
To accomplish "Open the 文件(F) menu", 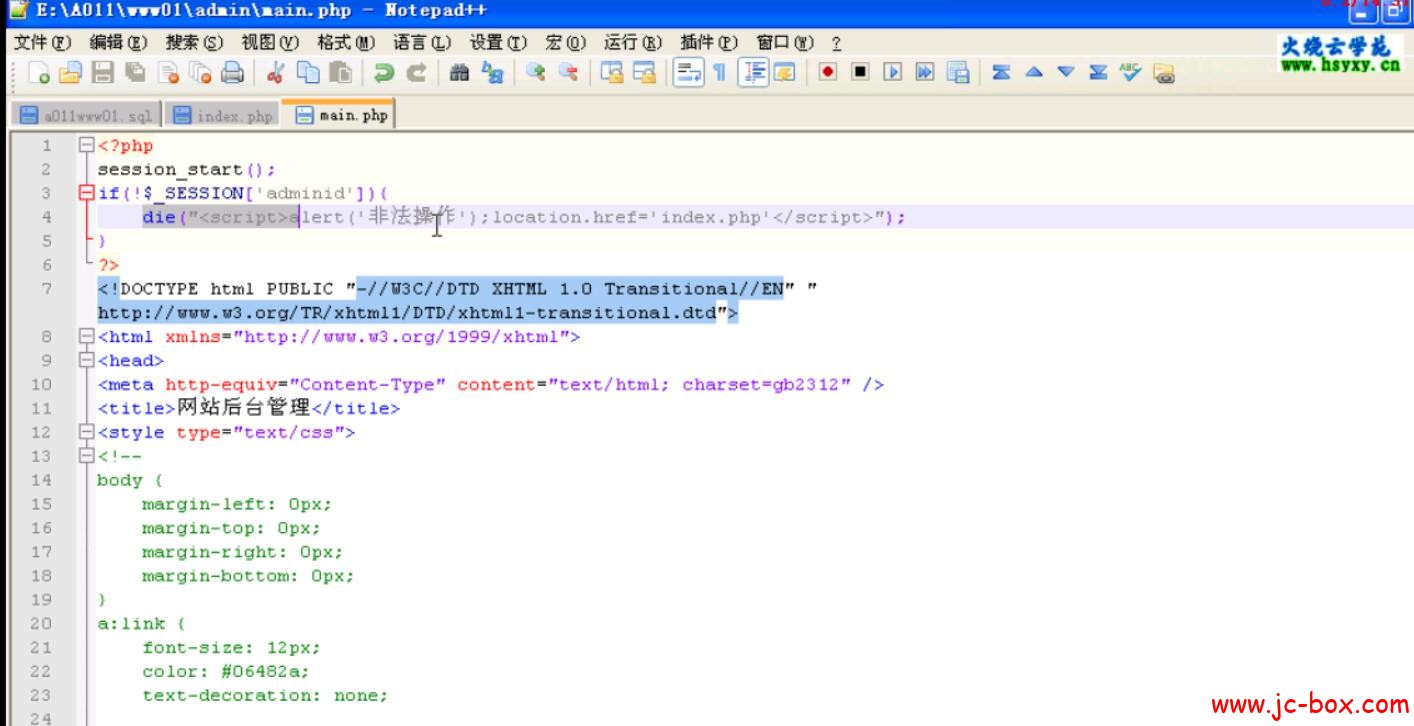I will 43,43.
